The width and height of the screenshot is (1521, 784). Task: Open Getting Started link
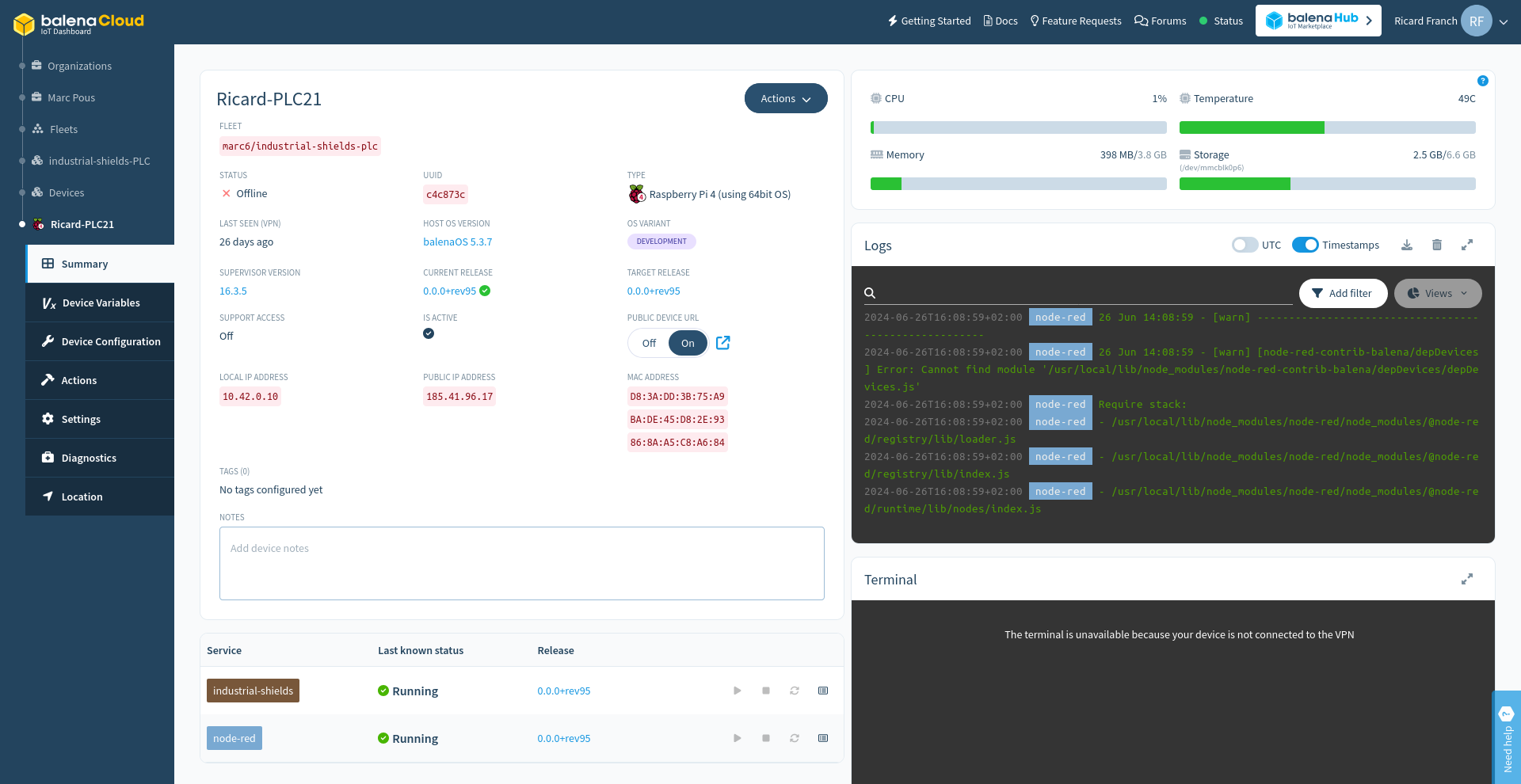[929, 21]
